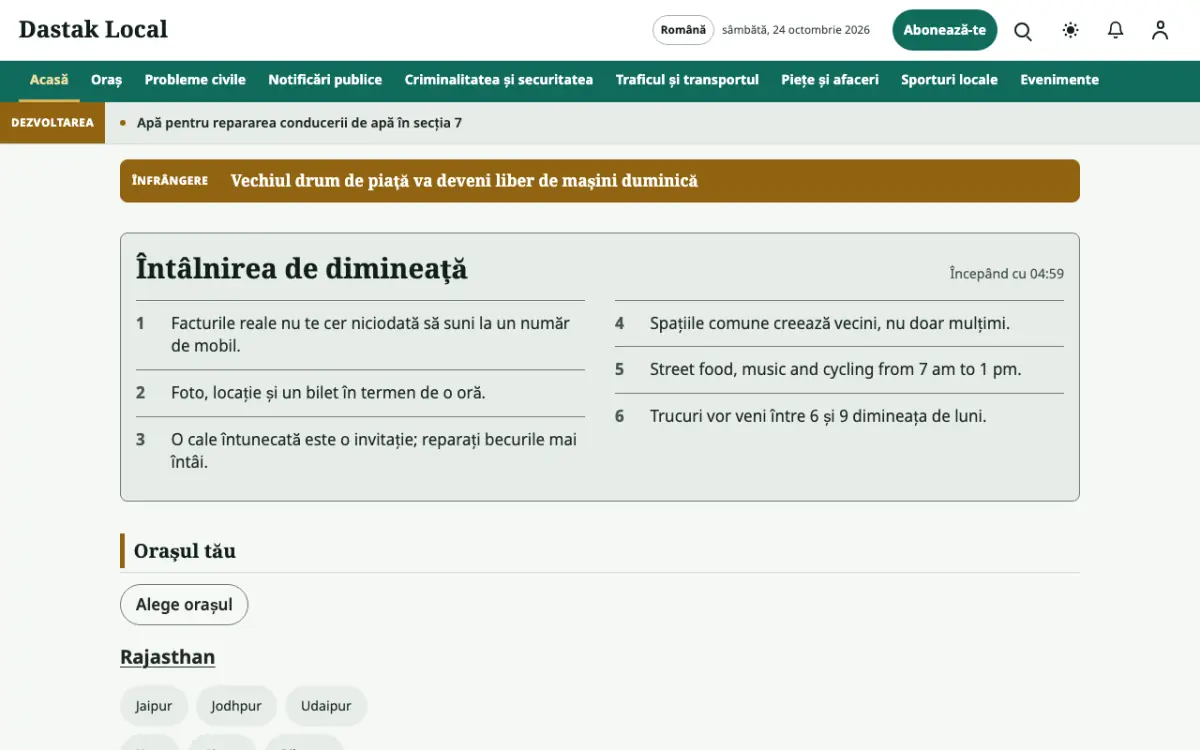
Task: Click the Întâlnirea de dimineață heading
Action: pos(301,269)
